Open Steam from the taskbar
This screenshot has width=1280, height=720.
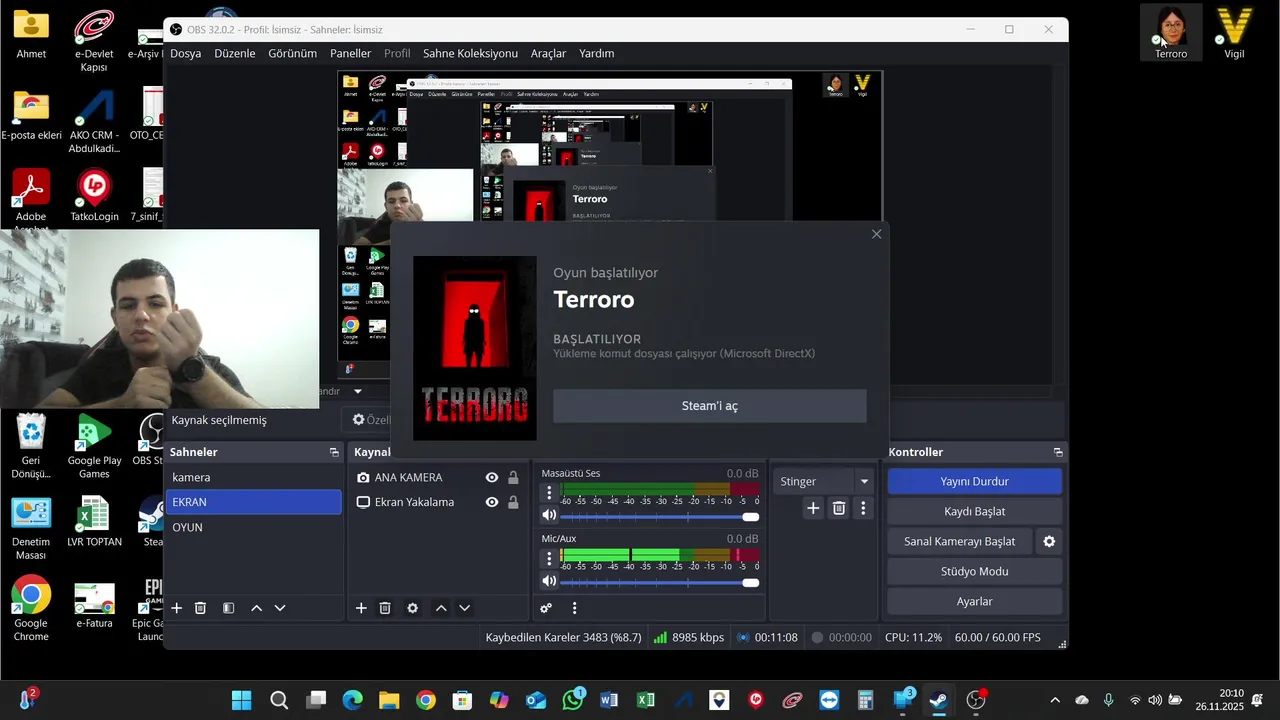(938, 700)
